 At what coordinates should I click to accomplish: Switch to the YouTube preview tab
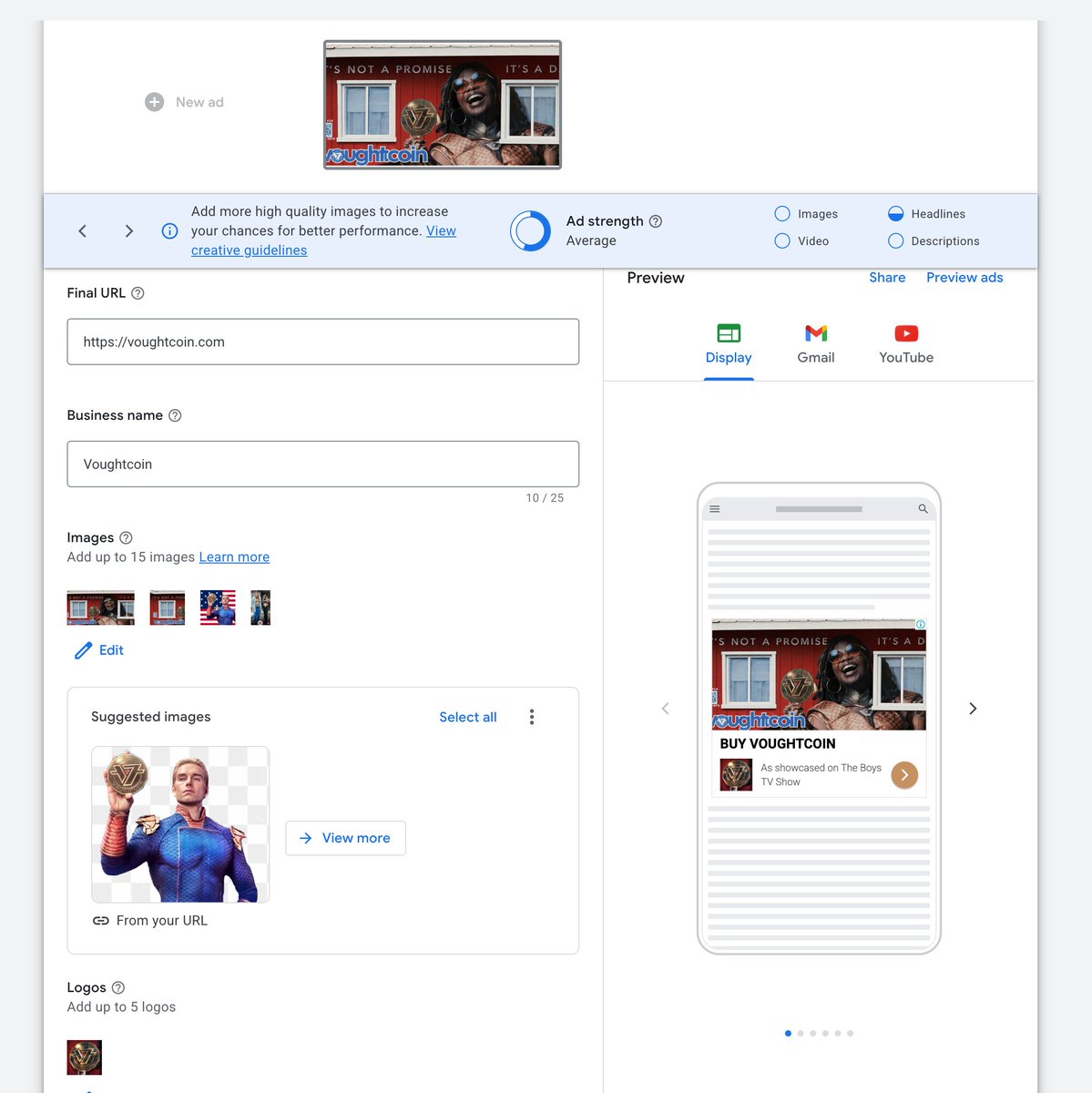pyautogui.click(x=906, y=344)
